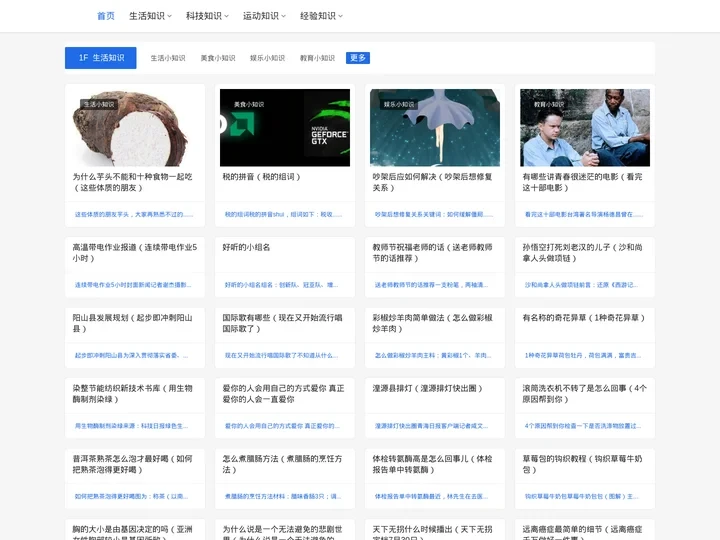Open the 首页 nav link
Viewport: 720px width, 540px height.
(x=106, y=16)
